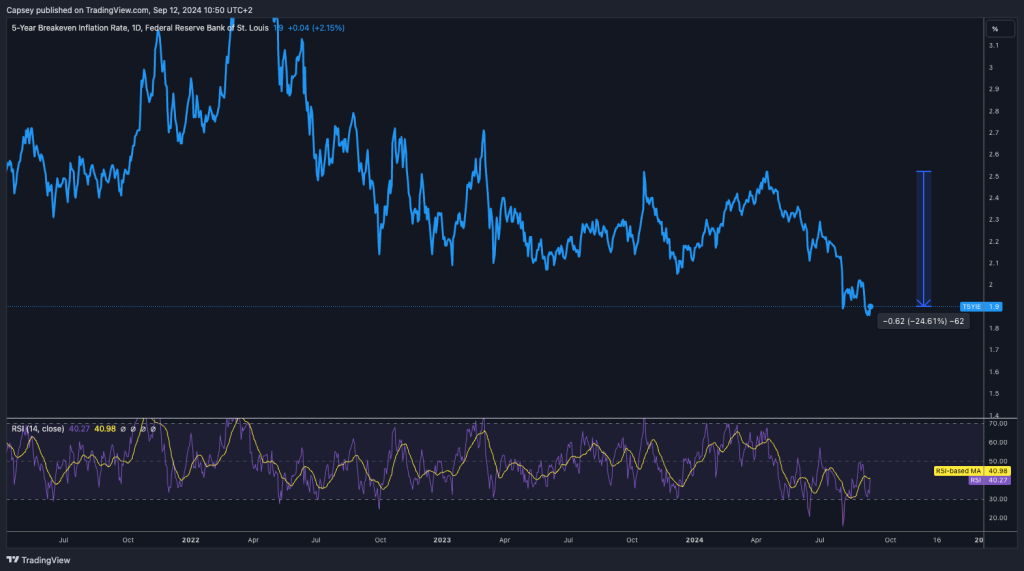1024x571 pixels.
Task: Open the RSI (14, close) indicator legend
Action: (x=38, y=429)
